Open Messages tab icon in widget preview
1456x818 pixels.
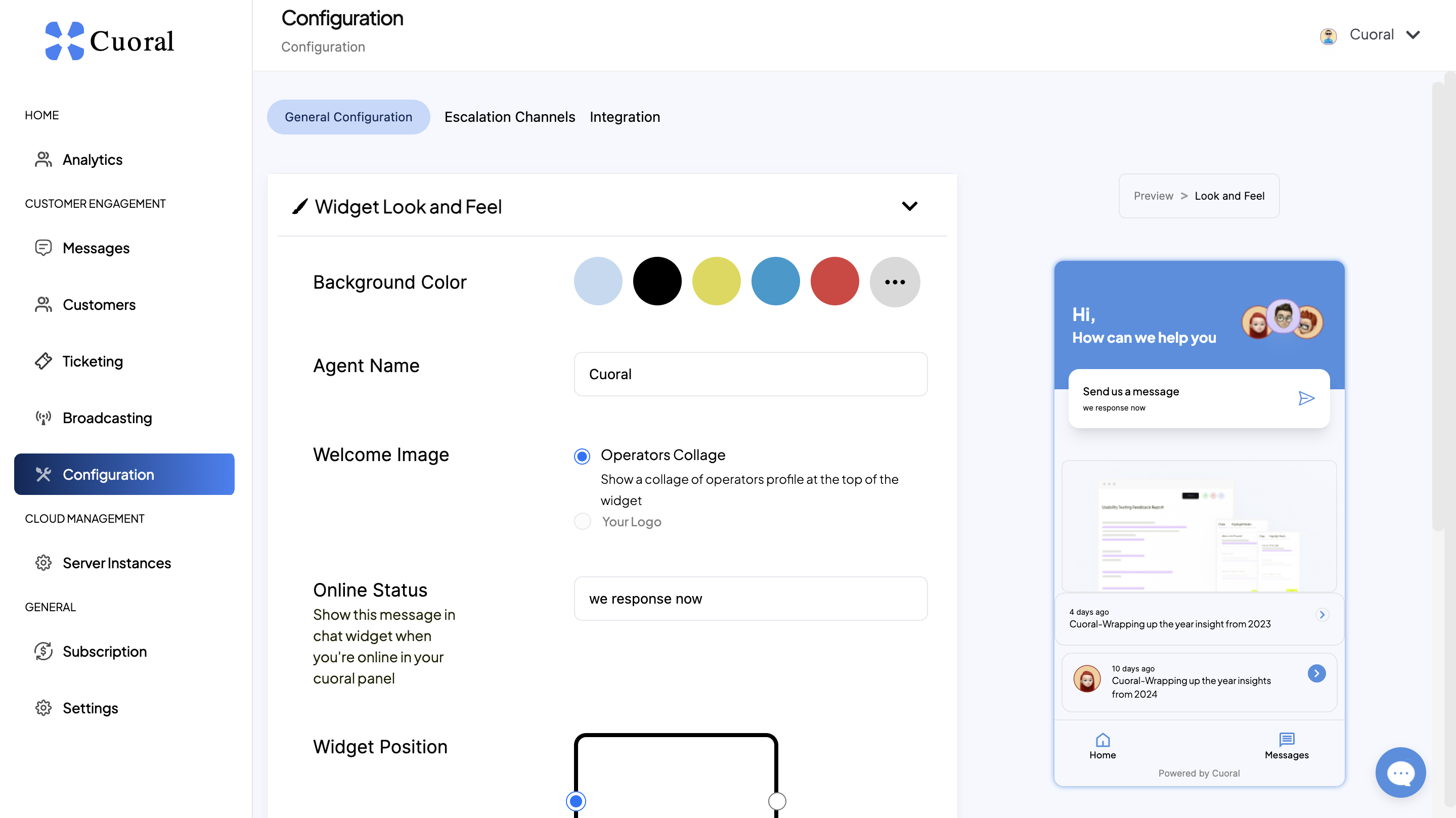point(1287,740)
